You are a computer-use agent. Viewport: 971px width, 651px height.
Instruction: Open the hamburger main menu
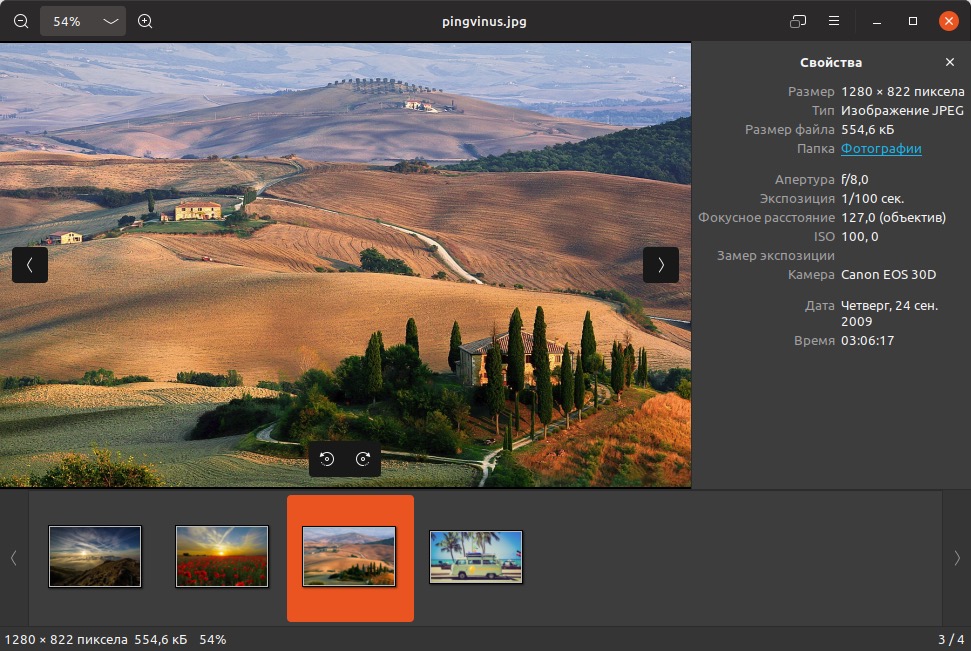834,21
